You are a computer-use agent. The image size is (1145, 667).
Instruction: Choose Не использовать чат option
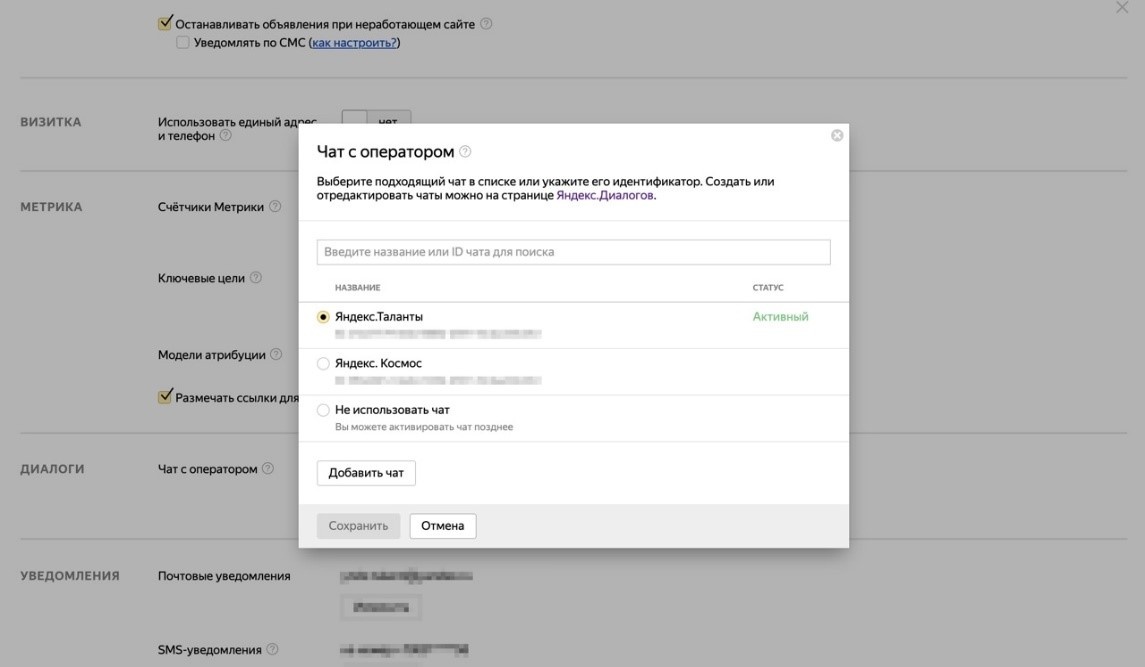click(x=323, y=410)
